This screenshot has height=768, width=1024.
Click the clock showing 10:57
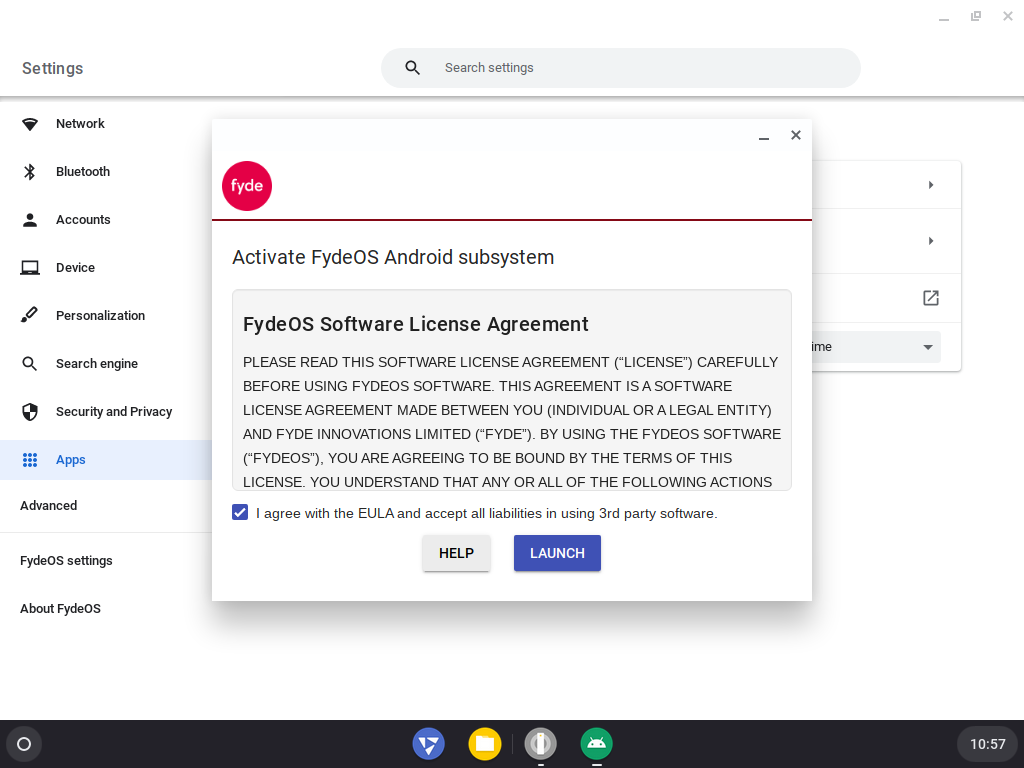click(987, 744)
